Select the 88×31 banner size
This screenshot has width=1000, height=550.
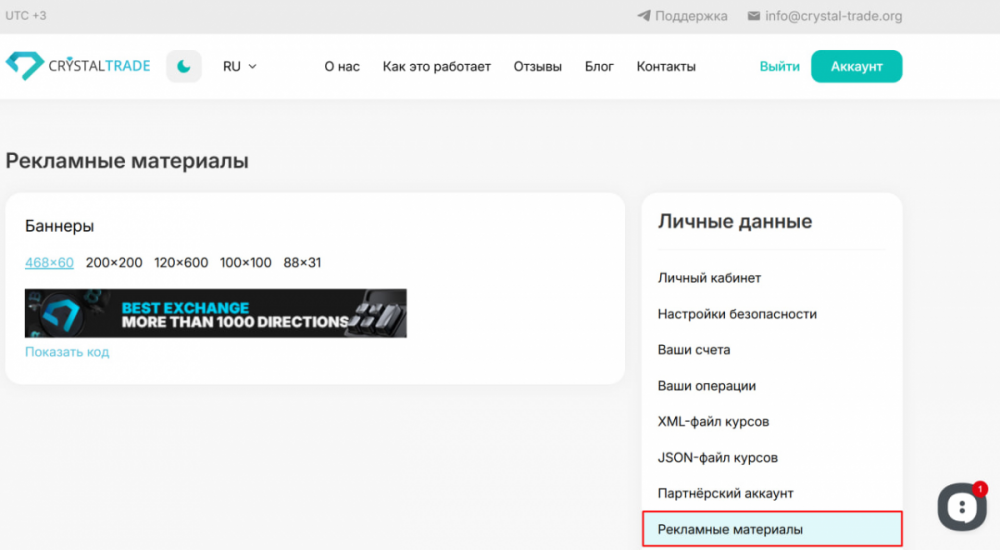point(302,263)
